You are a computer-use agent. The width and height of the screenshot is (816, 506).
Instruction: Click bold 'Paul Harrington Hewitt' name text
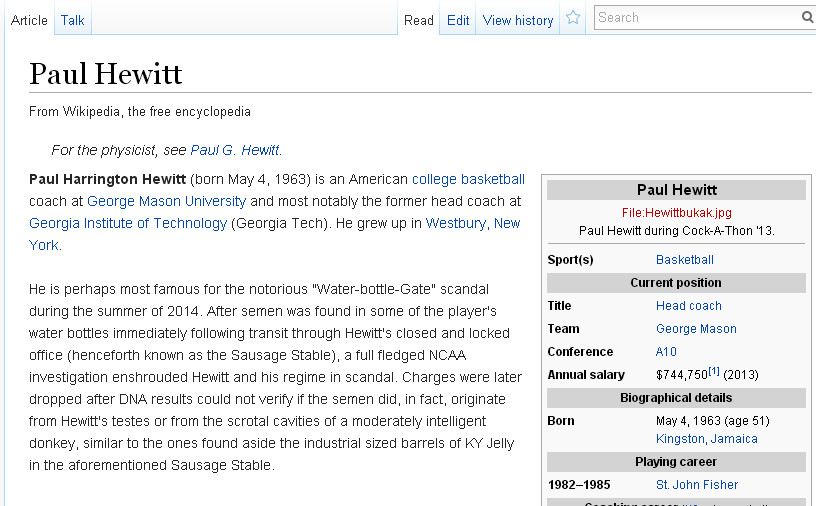click(107, 179)
